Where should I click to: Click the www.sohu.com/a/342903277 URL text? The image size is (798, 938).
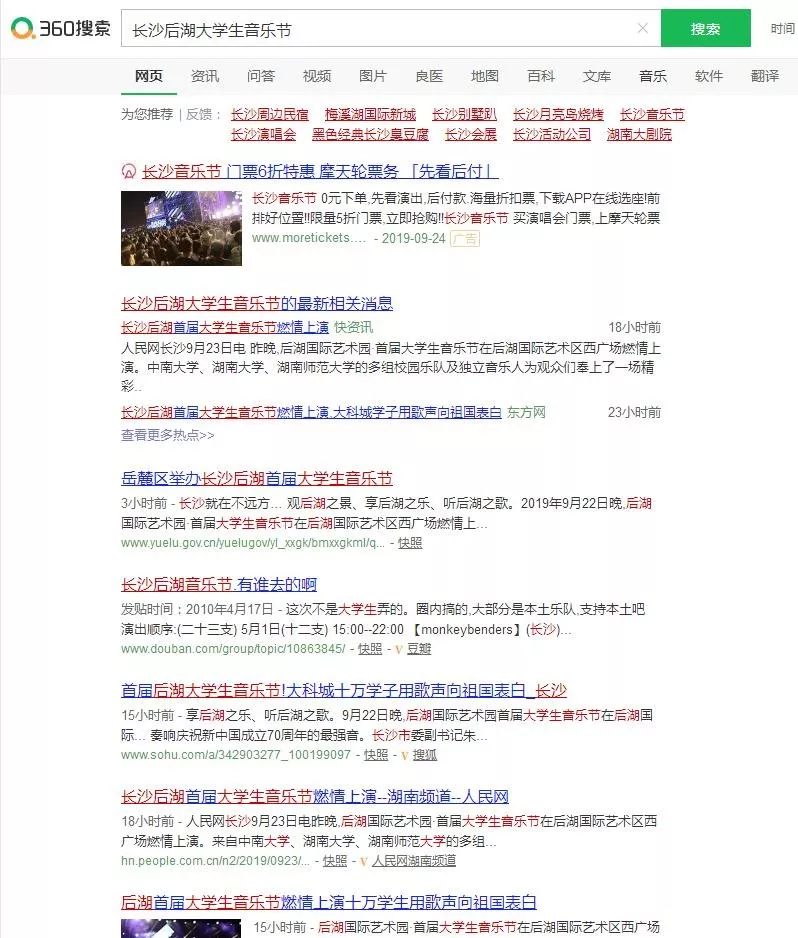tap(236, 755)
